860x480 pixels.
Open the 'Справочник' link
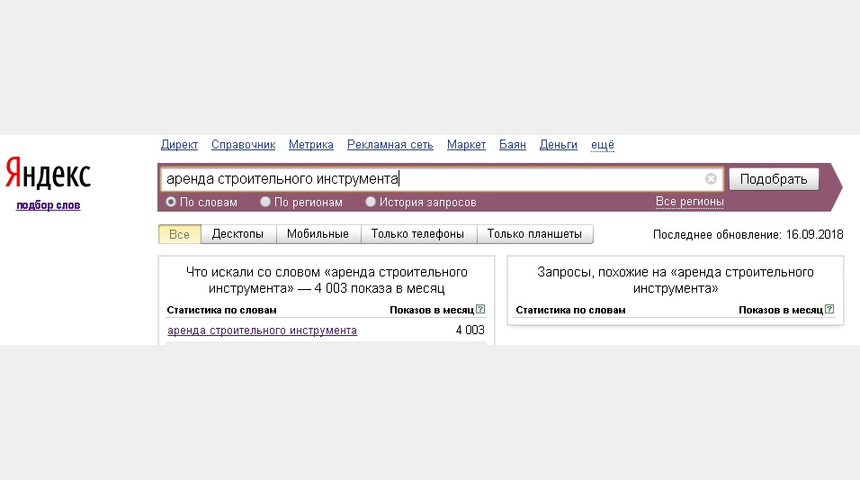click(243, 145)
